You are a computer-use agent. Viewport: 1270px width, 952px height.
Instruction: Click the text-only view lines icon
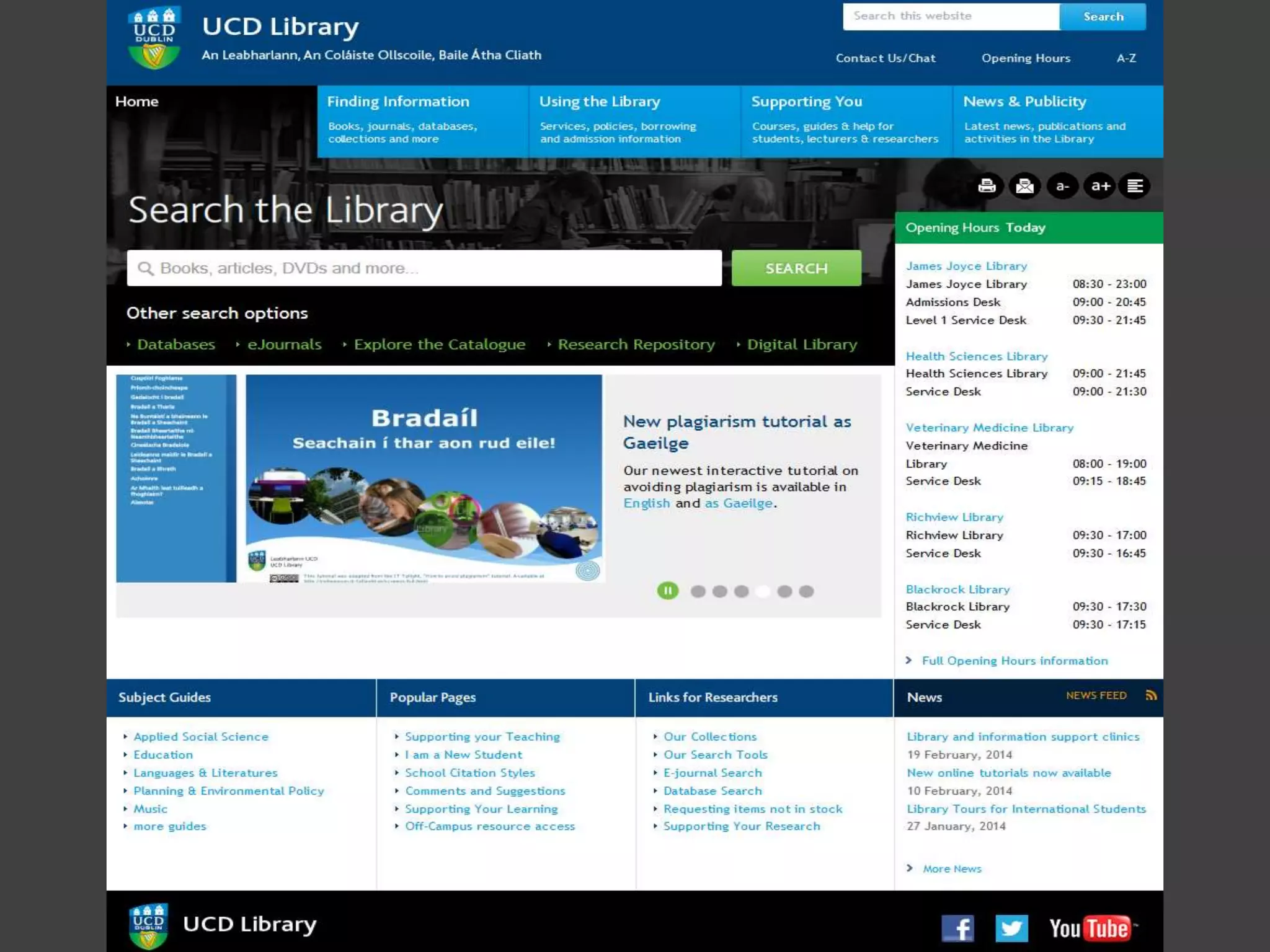1135,186
